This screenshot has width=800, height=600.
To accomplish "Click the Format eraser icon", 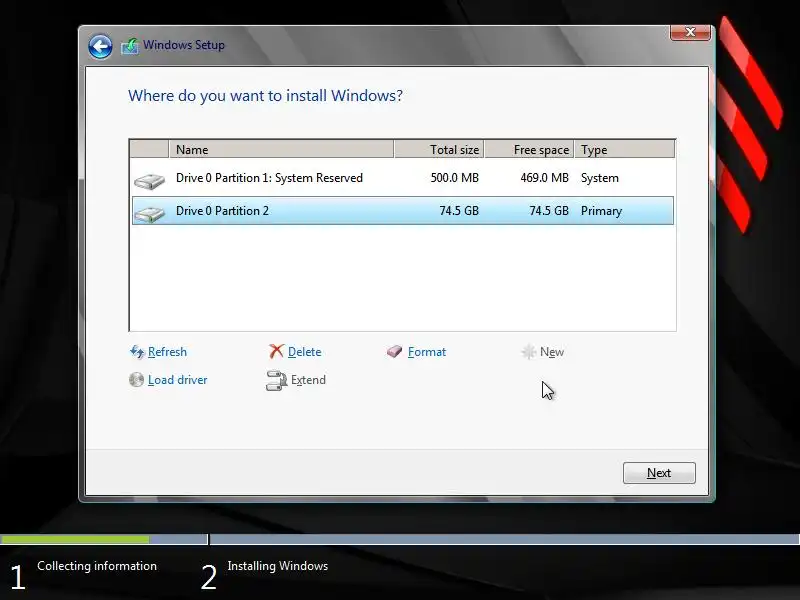I will click(394, 351).
